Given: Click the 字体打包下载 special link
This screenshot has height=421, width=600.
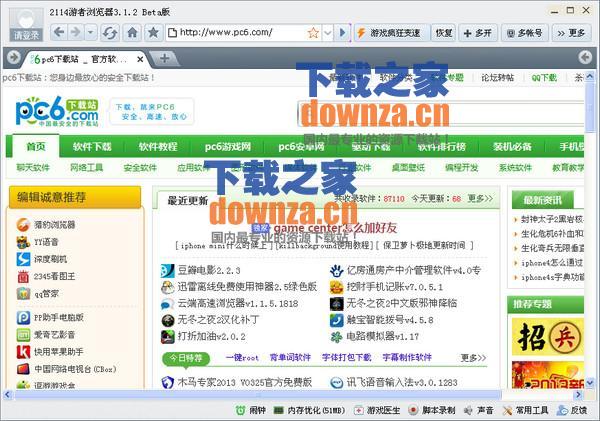Looking at the screenshot, I should 346,357.
